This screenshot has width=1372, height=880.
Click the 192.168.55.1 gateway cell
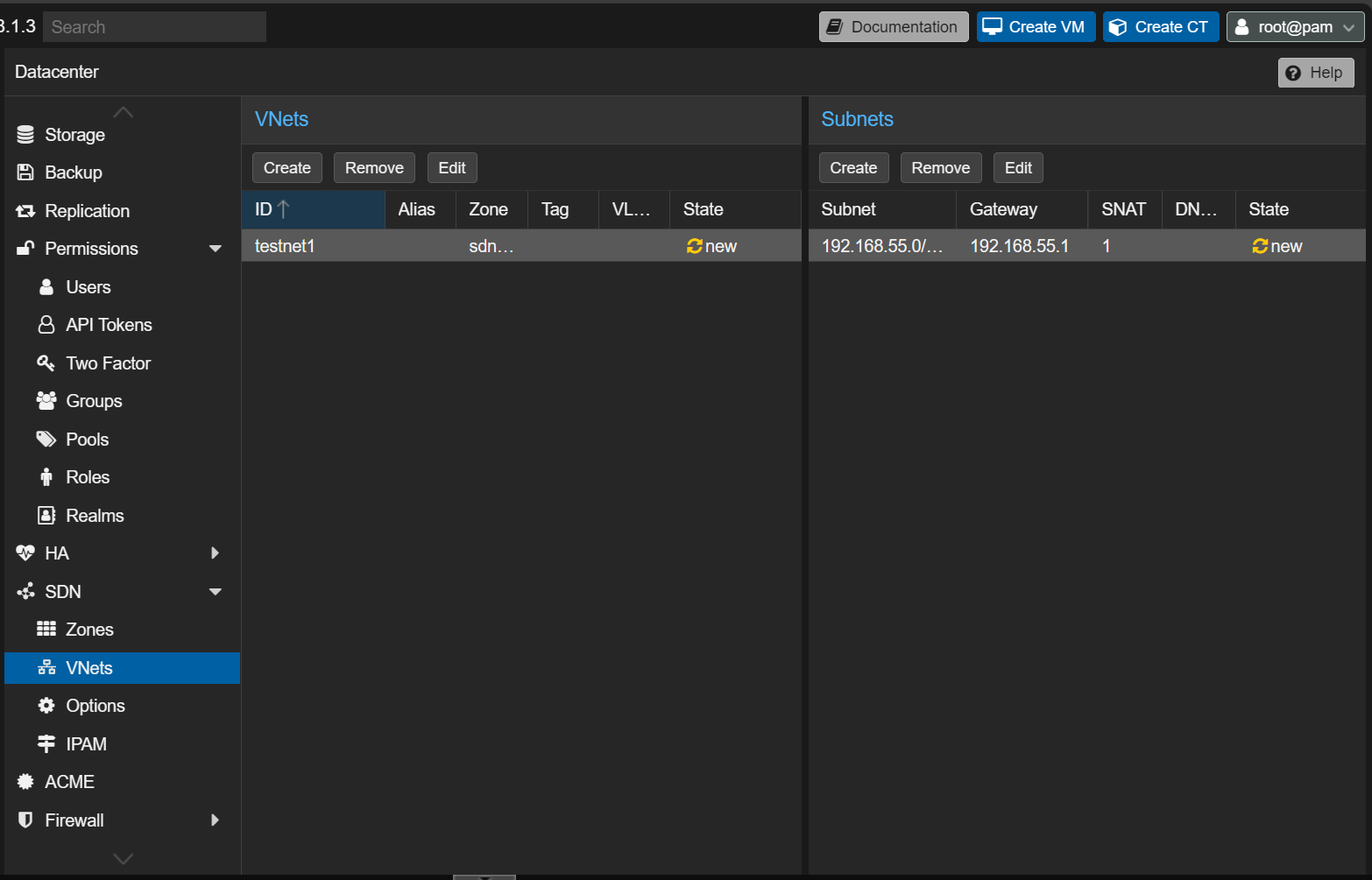[1022, 246]
